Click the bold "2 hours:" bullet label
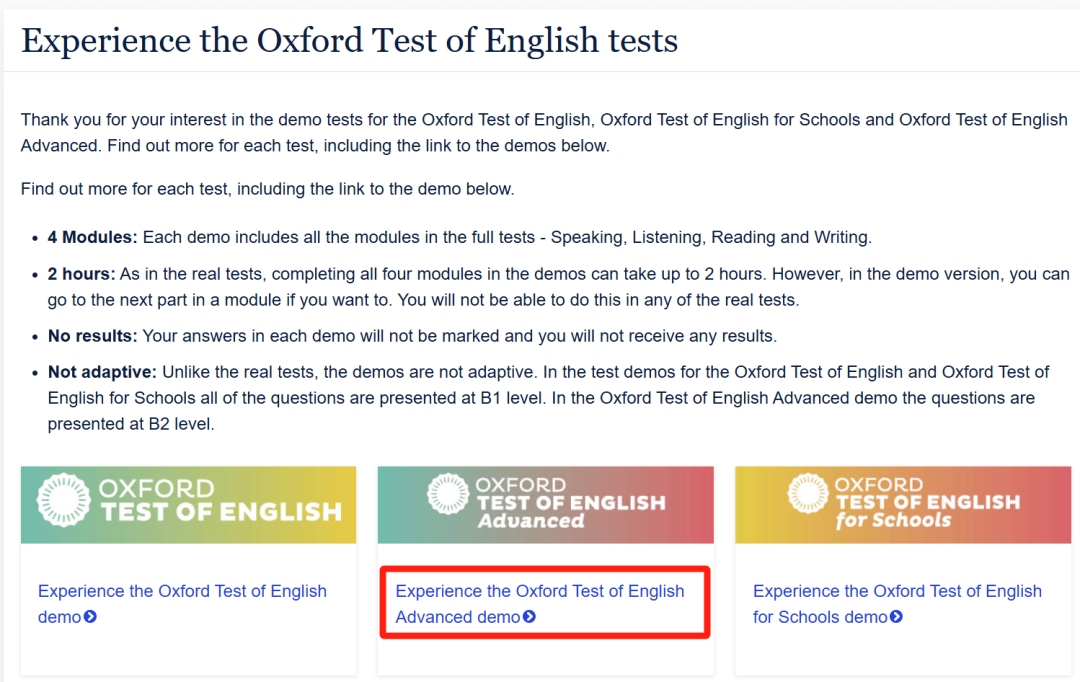The height and width of the screenshot is (682, 1080). click(x=82, y=274)
